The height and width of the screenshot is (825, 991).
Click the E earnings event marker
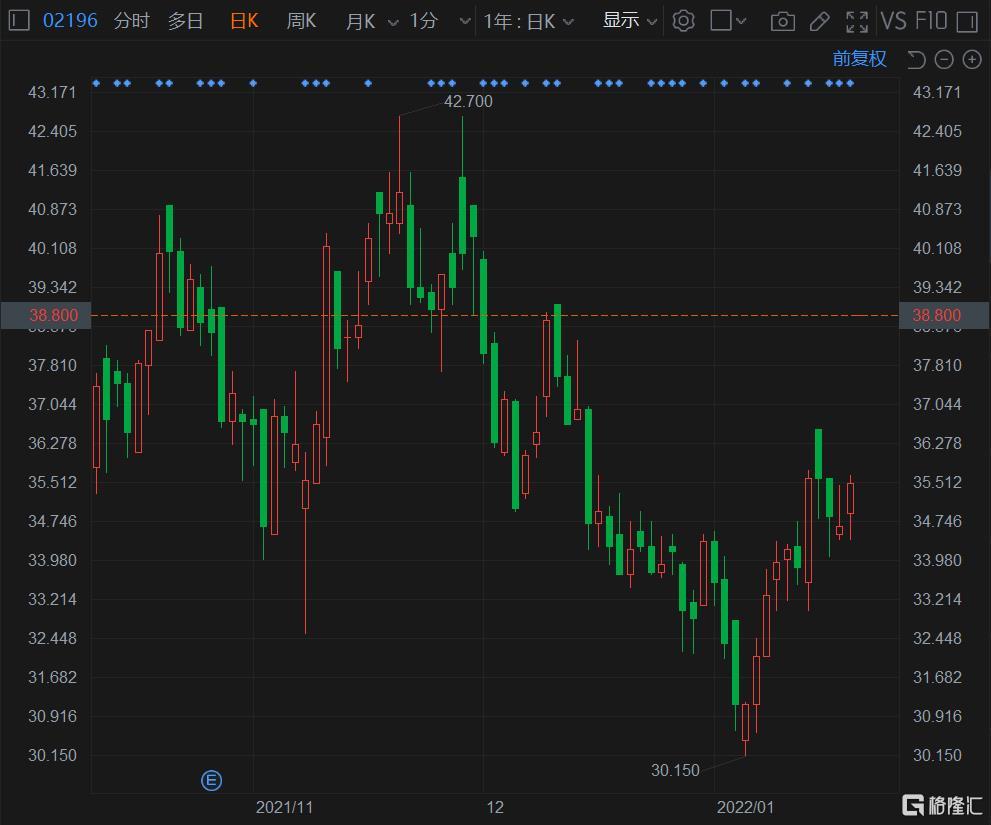(x=211, y=781)
